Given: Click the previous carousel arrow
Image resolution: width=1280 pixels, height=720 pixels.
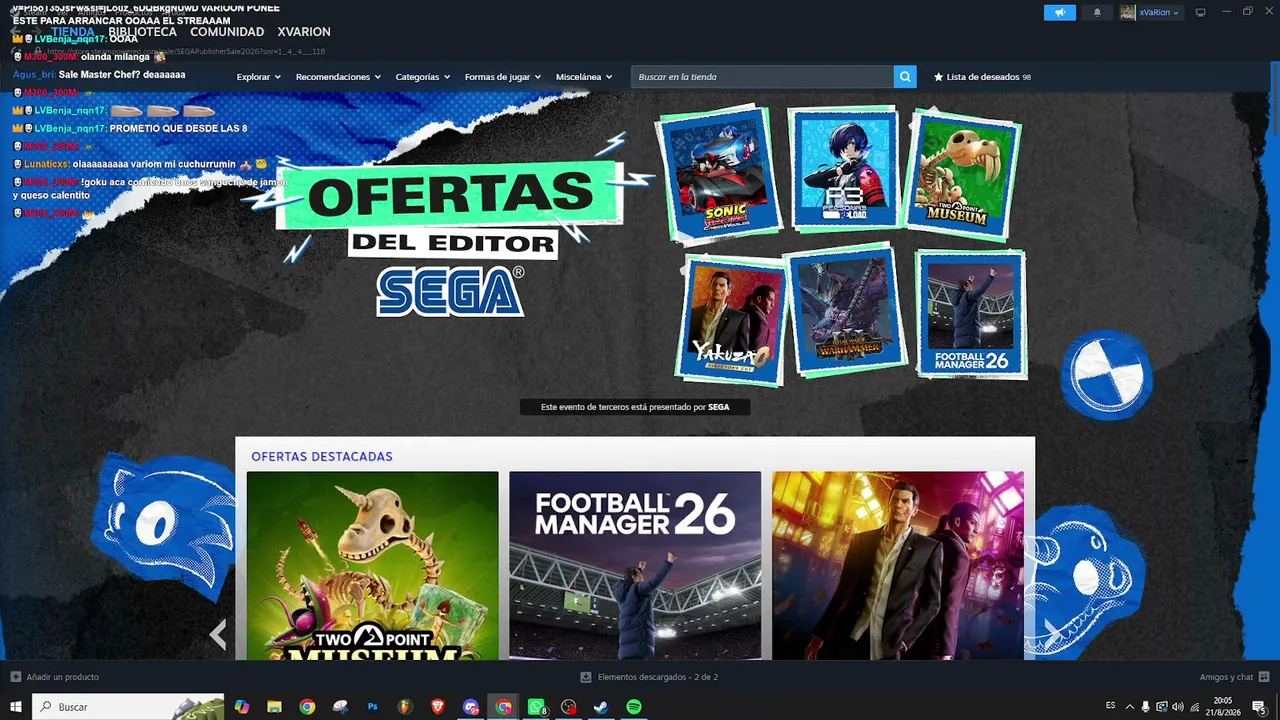Looking at the screenshot, I should (x=218, y=634).
